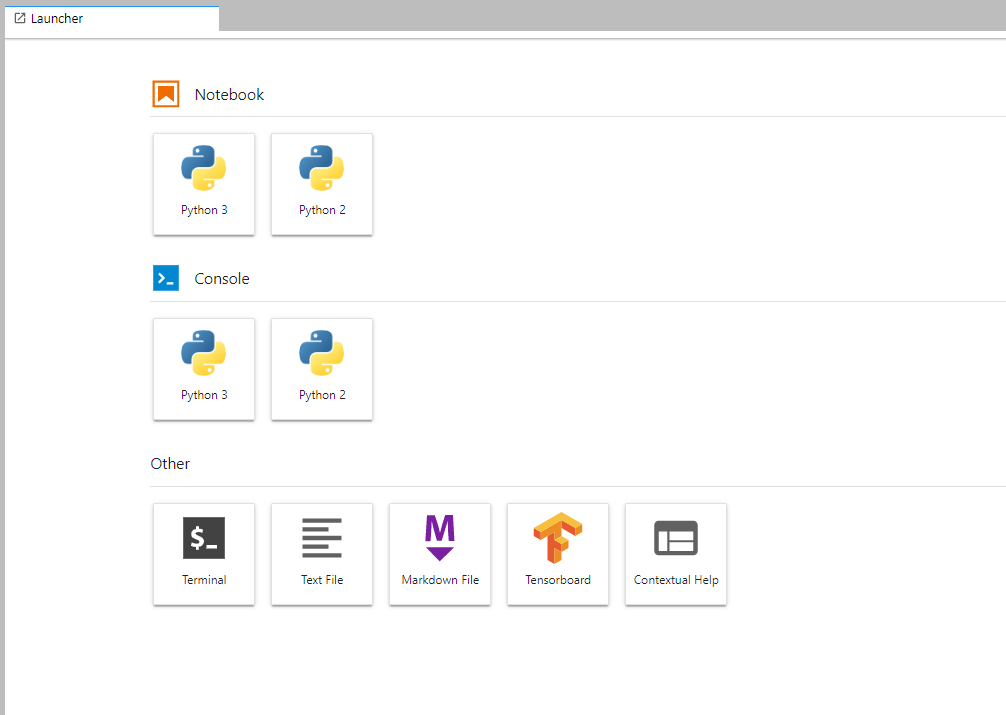The image size is (1006, 715).
Task: Open the Contextual Help card
Action: point(676,554)
